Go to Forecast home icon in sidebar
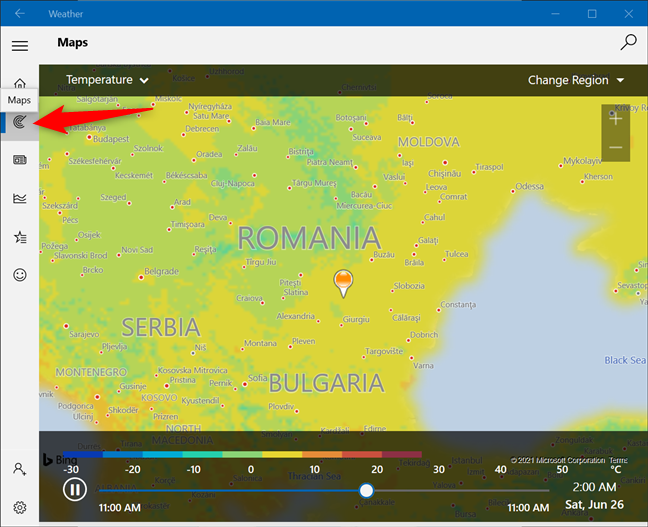This screenshot has width=648, height=527. pyautogui.click(x=20, y=83)
